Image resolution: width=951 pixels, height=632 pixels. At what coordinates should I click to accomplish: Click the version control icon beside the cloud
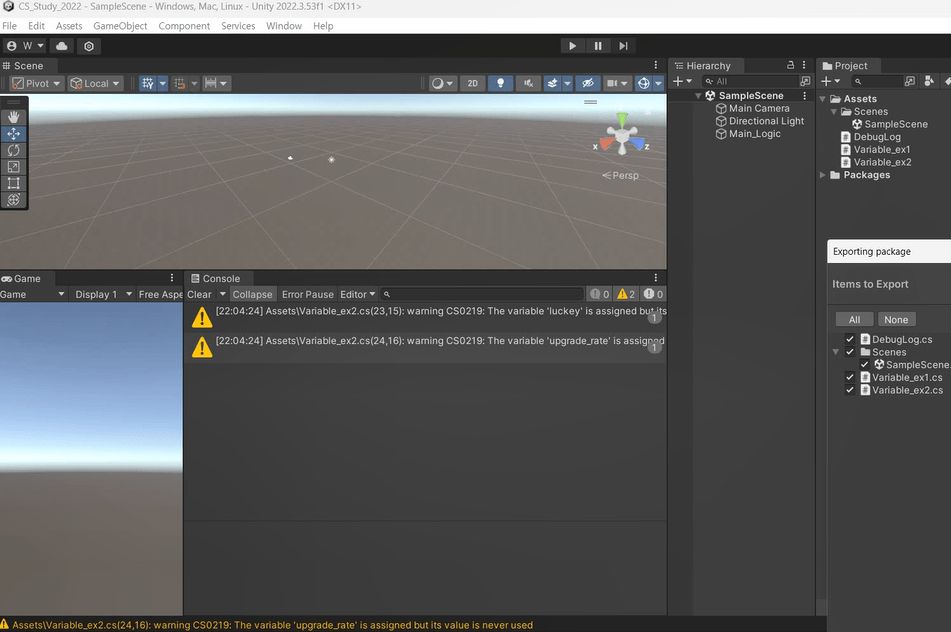(89, 46)
